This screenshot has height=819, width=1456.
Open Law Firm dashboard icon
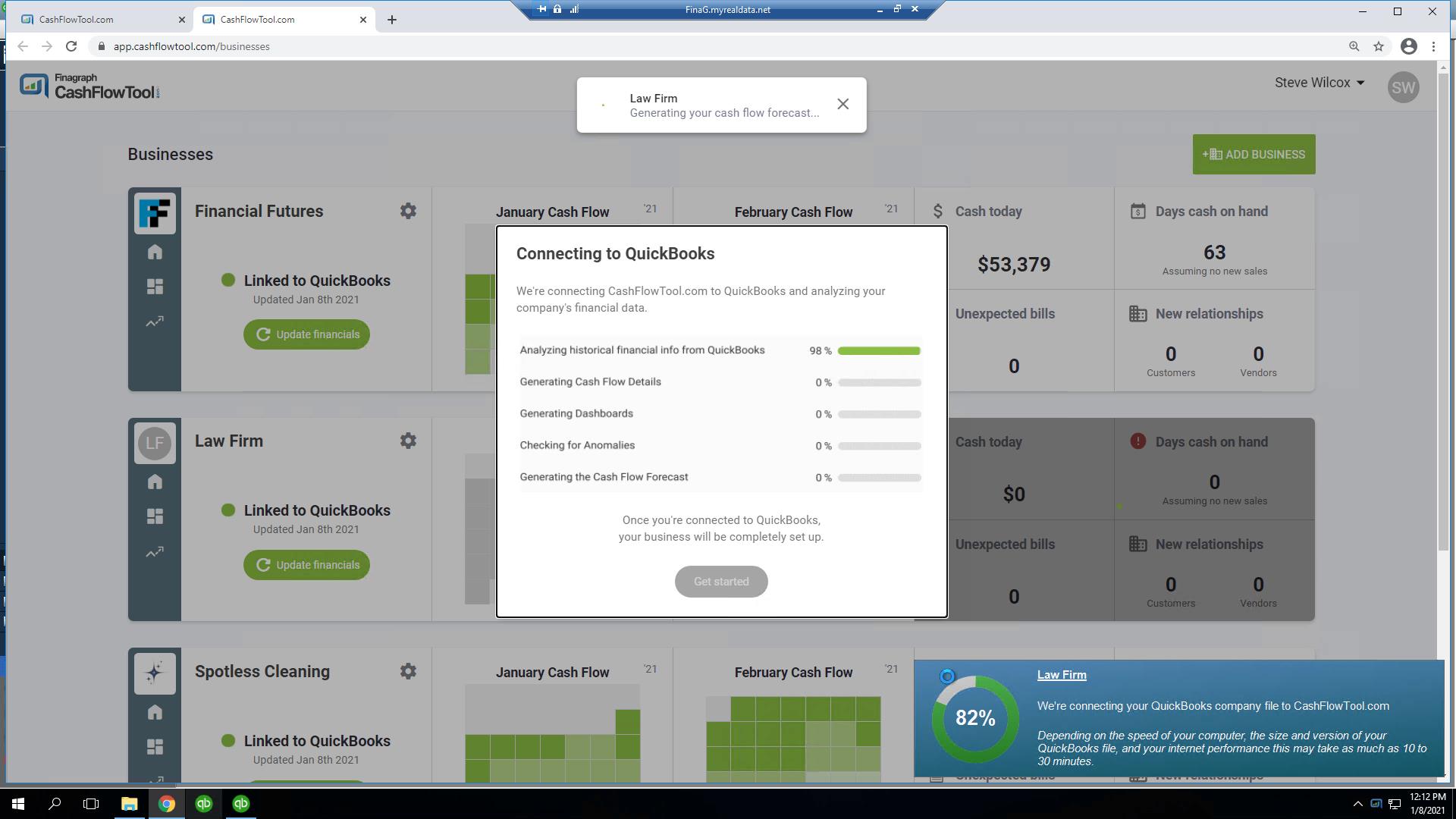(155, 516)
